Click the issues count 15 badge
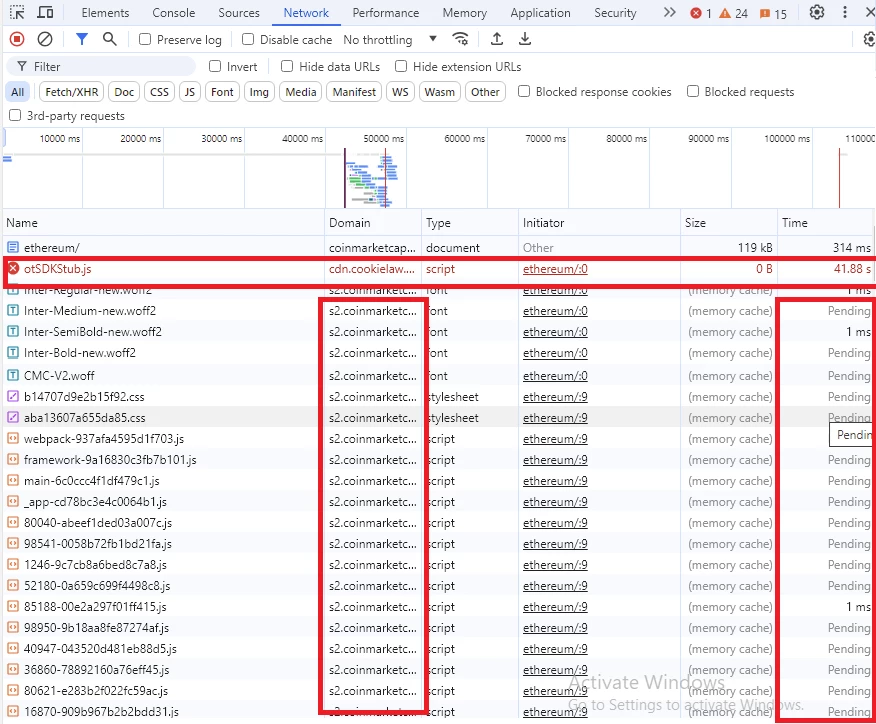The width and height of the screenshot is (876, 724). pos(773,13)
